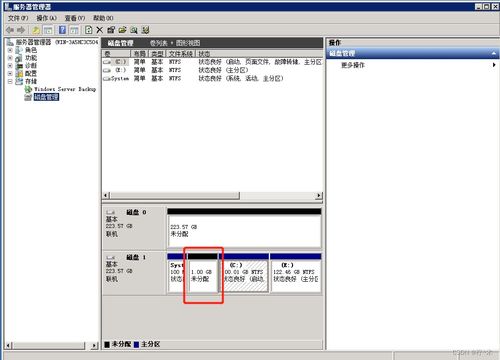Expand the 功能 (Features) tree node

click(10, 58)
